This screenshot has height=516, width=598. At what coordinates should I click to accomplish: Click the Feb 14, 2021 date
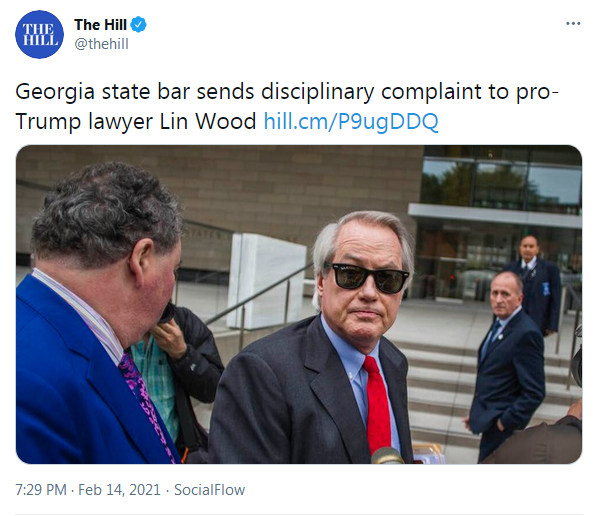pos(119,490)
